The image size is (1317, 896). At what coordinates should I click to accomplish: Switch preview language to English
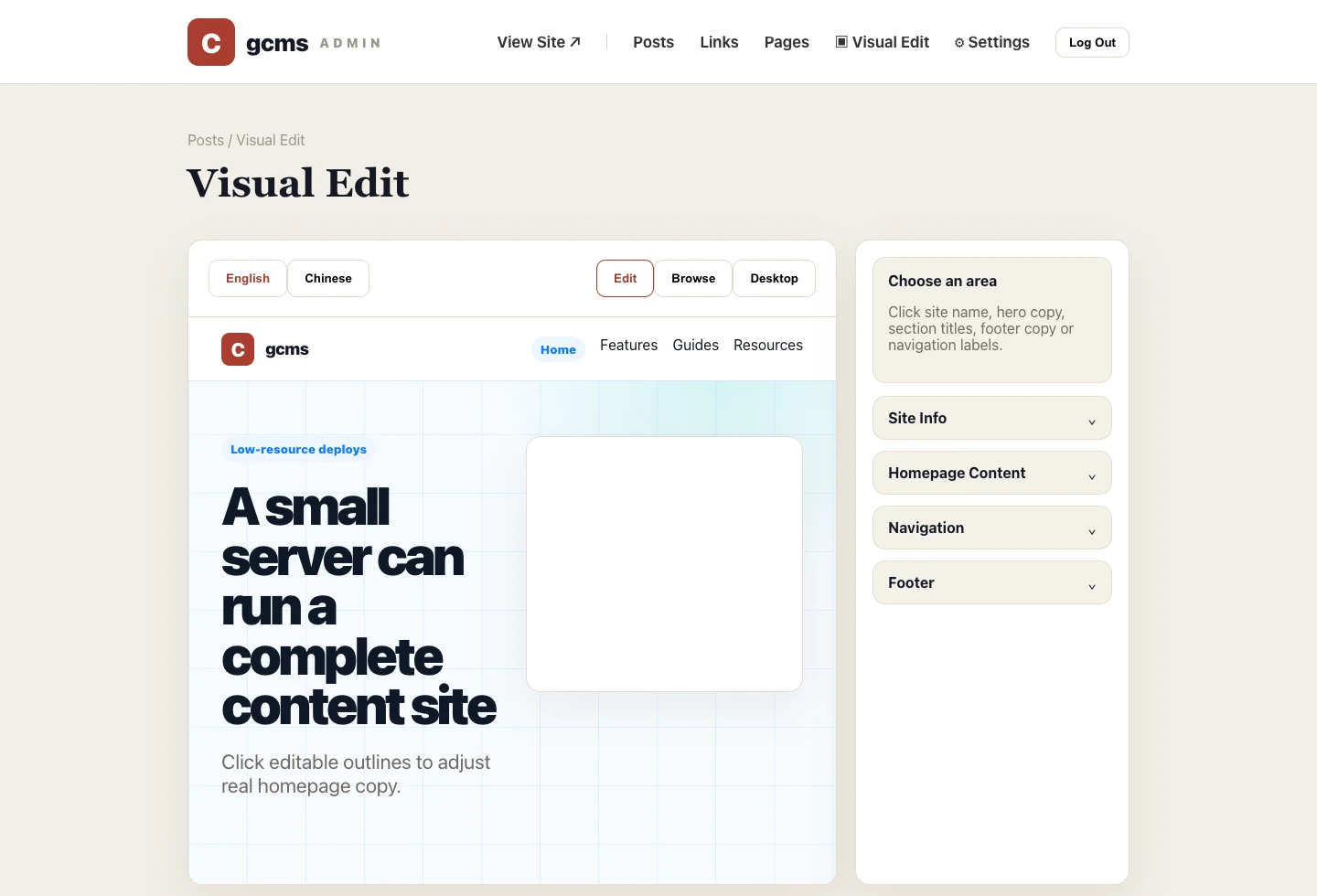click(248, 279)
